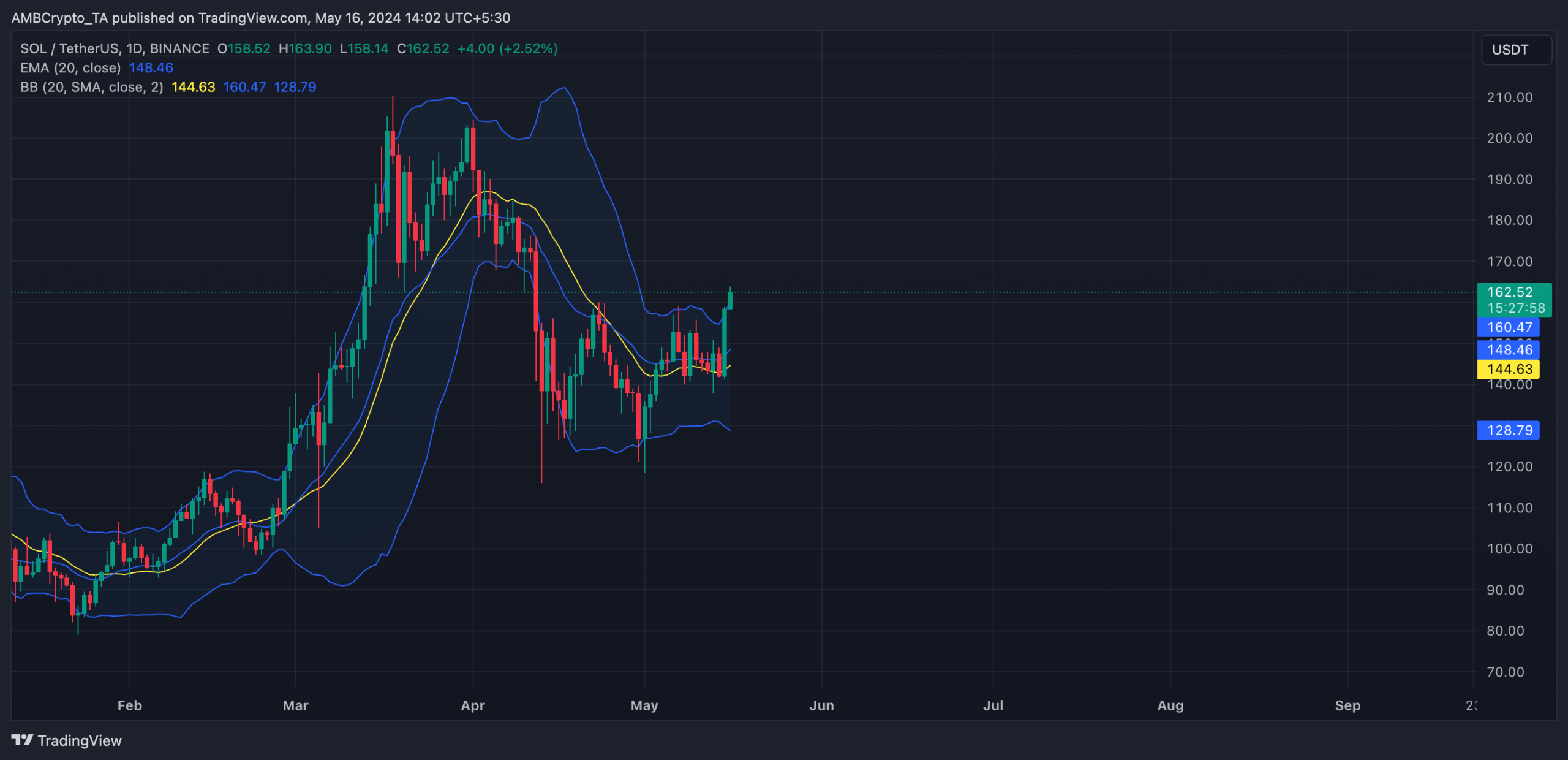
Task: Click the low price L158.14 in header
Action: coord(364,48)
